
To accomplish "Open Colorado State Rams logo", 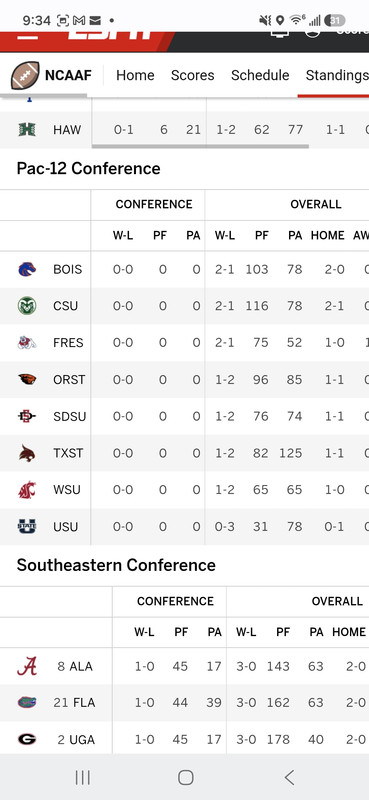I will tap(27, 306).
